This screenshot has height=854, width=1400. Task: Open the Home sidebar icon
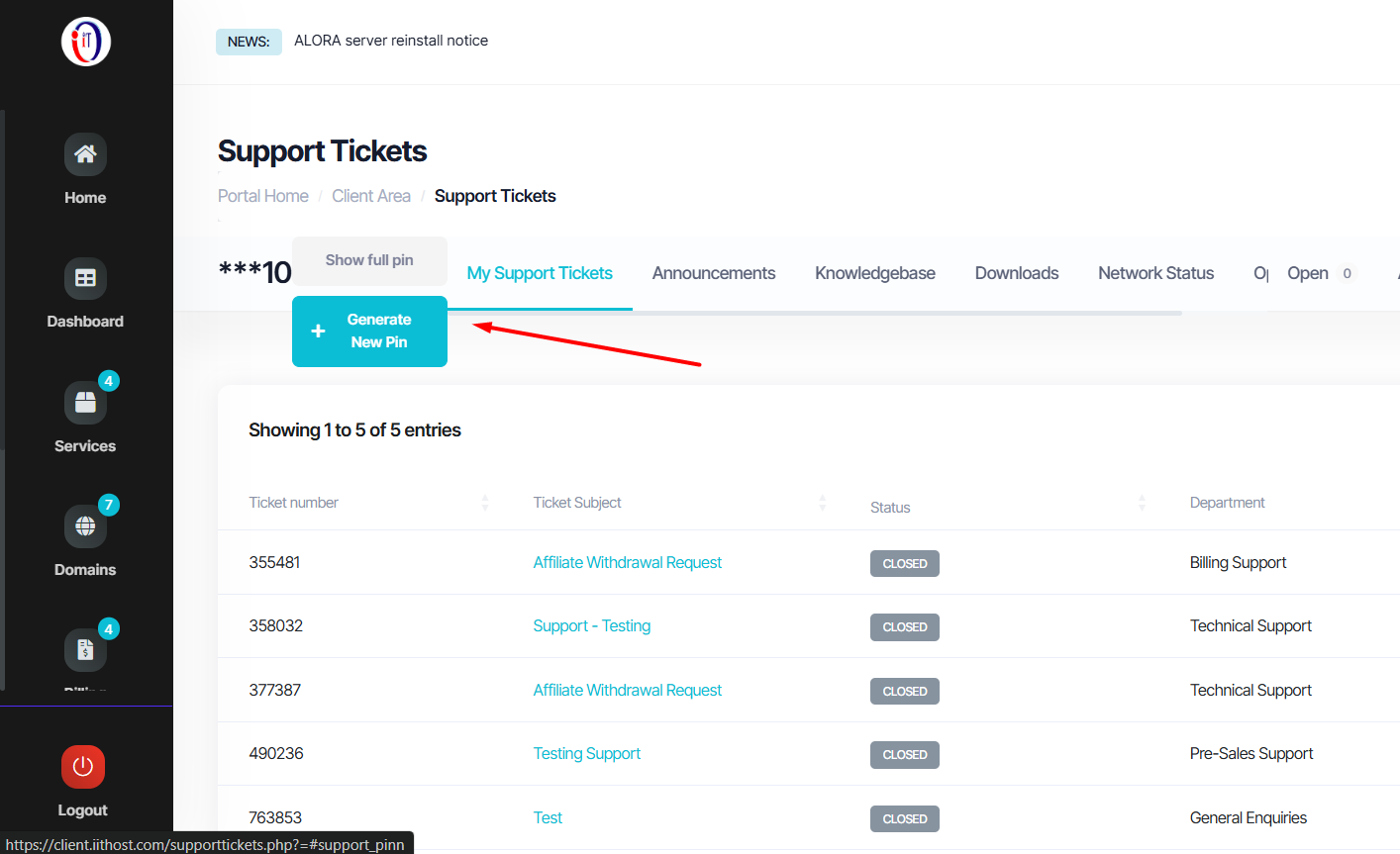click(85, 154)
